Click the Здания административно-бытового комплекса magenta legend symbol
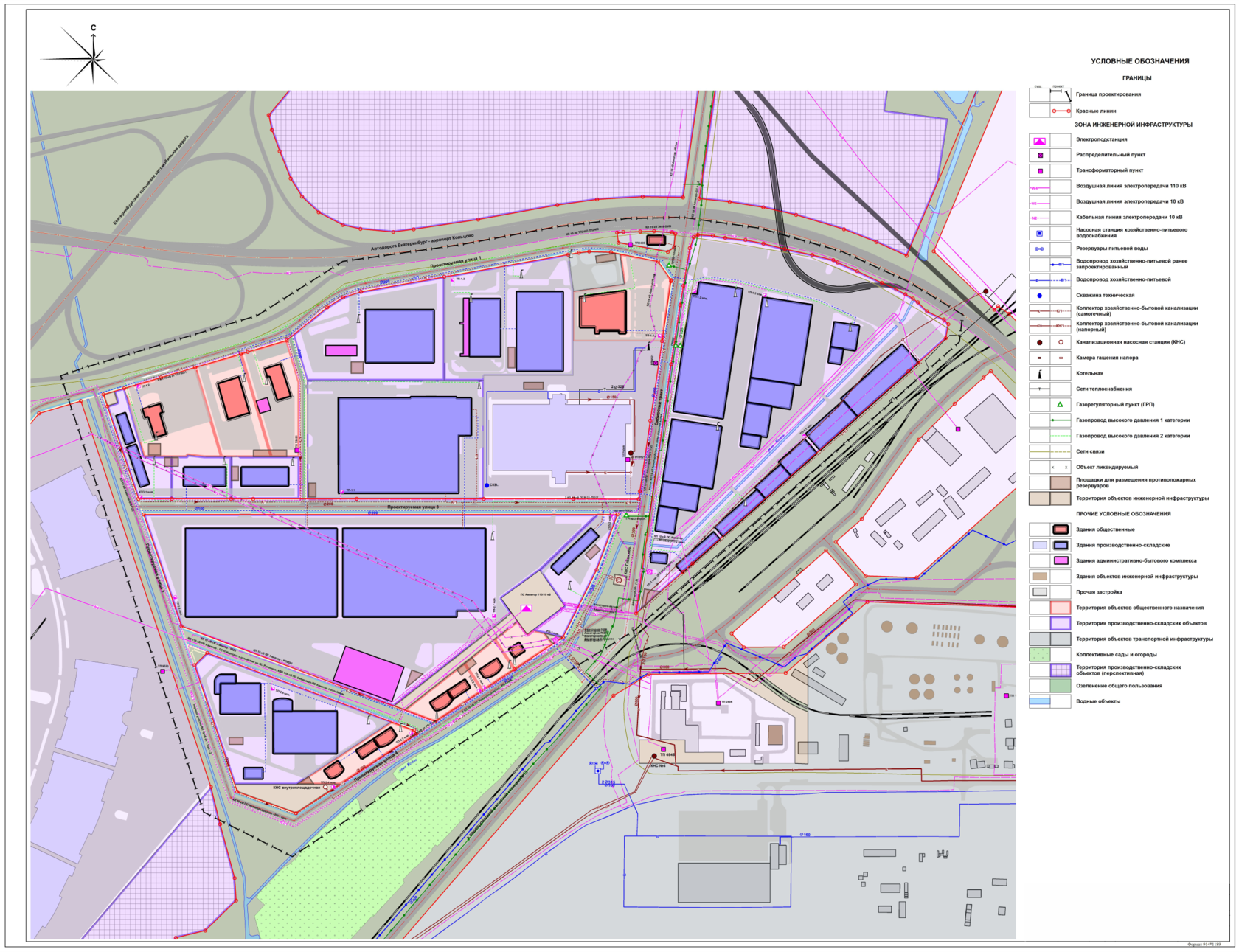Viewport: 1239px width, 952px height. click(x=1061, y=561)
